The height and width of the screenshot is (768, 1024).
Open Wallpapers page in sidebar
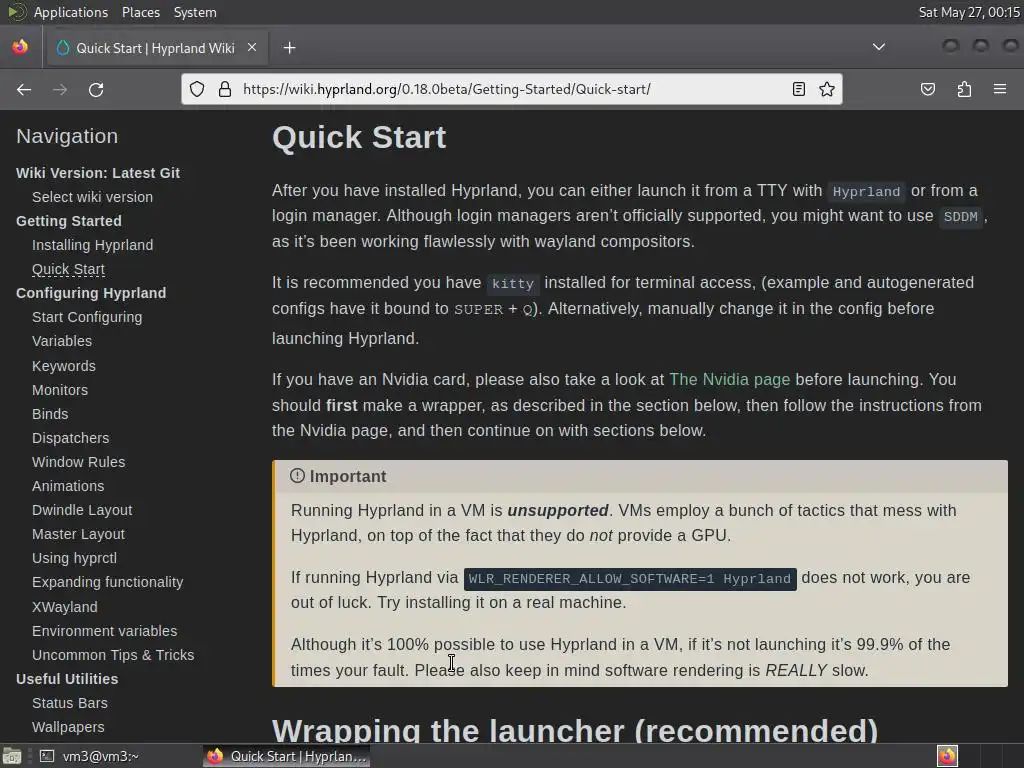click(68, 727)
